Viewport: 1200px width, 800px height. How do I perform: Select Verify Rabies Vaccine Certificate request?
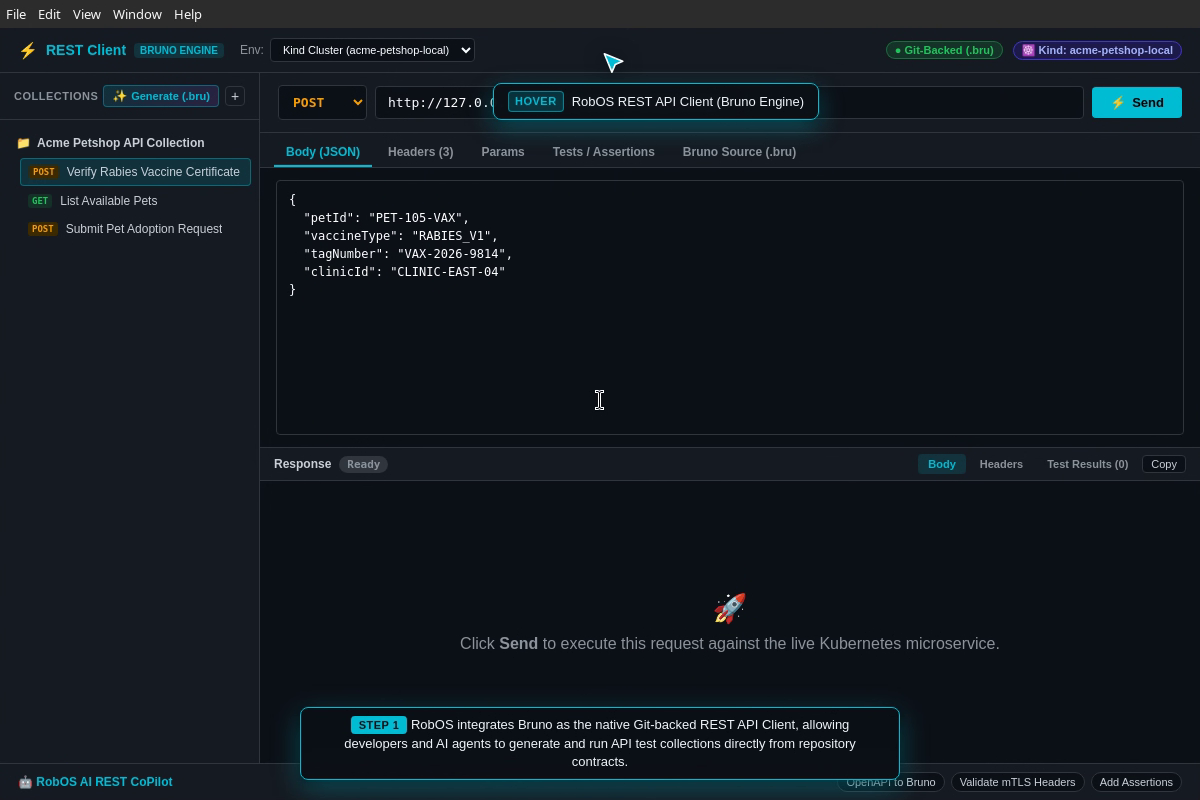click(x=135, y=172)
